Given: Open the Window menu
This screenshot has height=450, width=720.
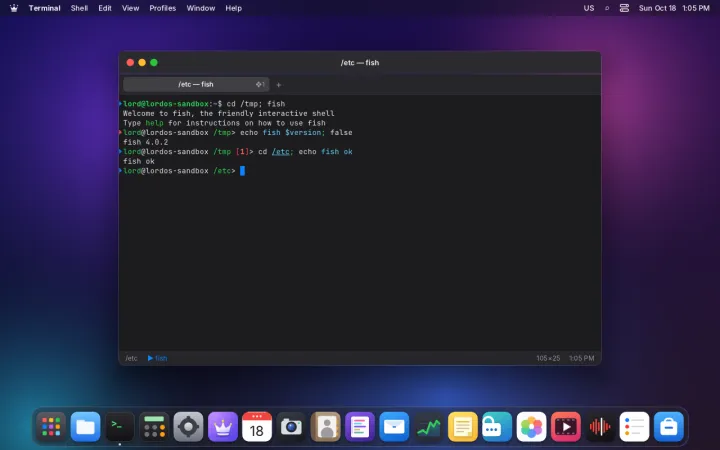Looking at the screenshot, I should click(x=201, y=8).
